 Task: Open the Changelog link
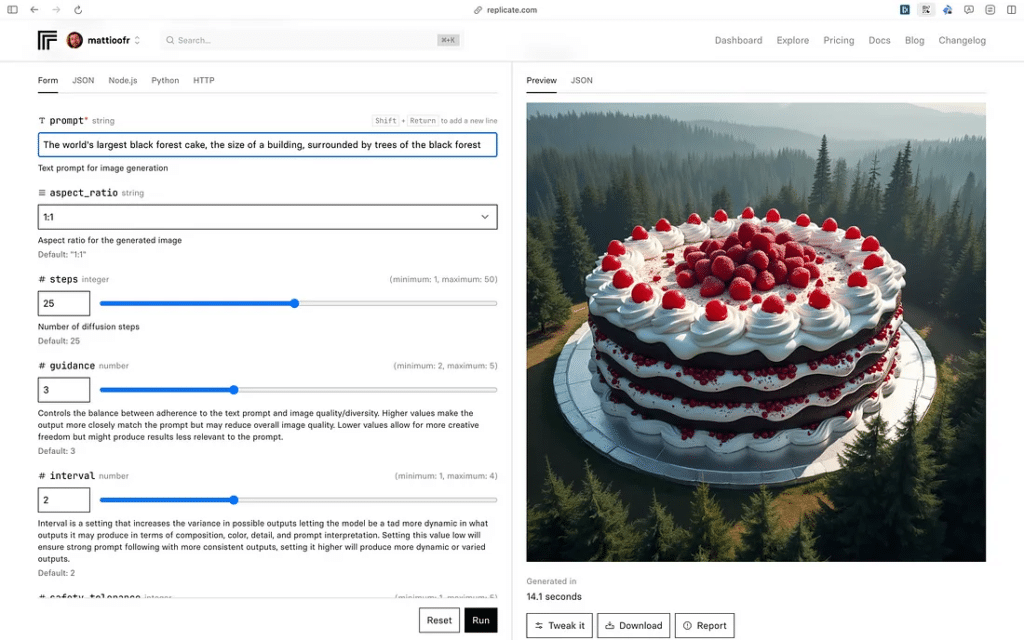(x=962, y=40)
